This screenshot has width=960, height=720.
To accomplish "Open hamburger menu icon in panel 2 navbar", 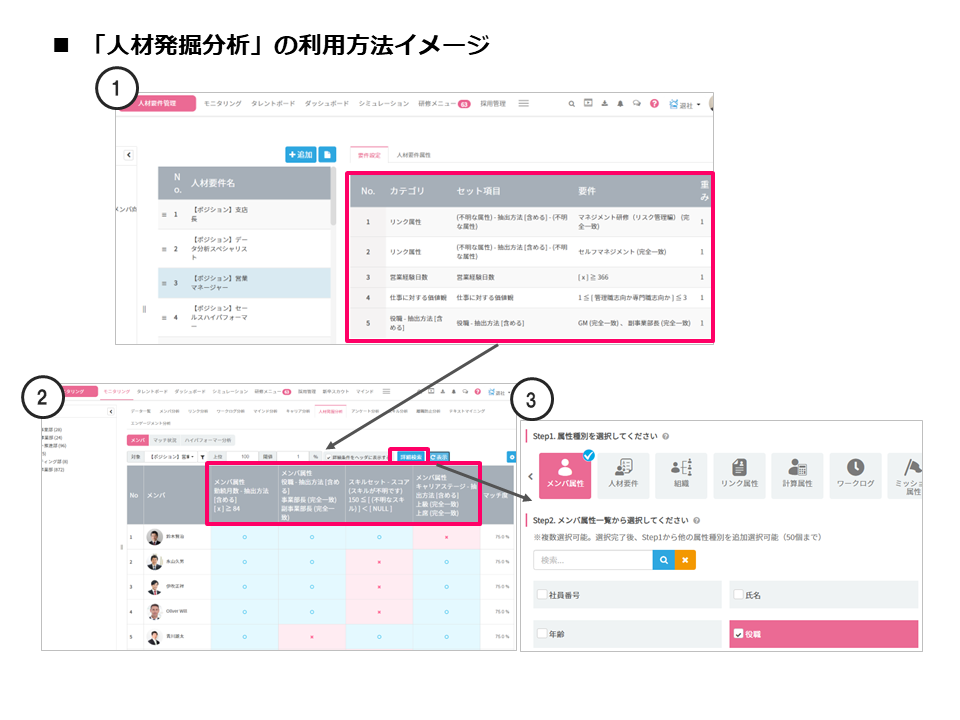I will [x=386, y=392].
